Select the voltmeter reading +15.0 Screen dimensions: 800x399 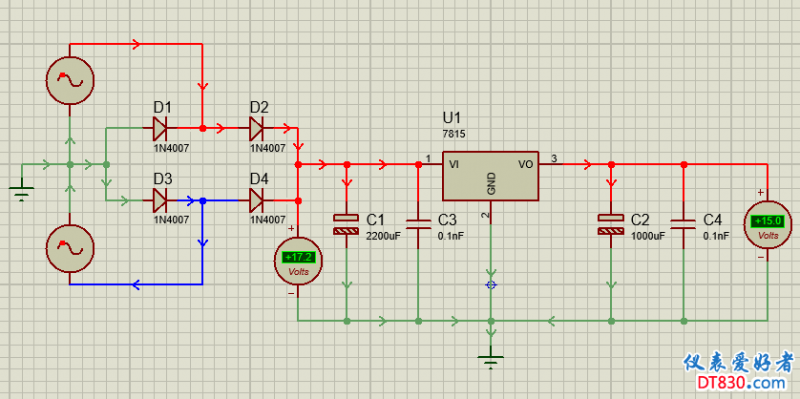coord(767,225)
